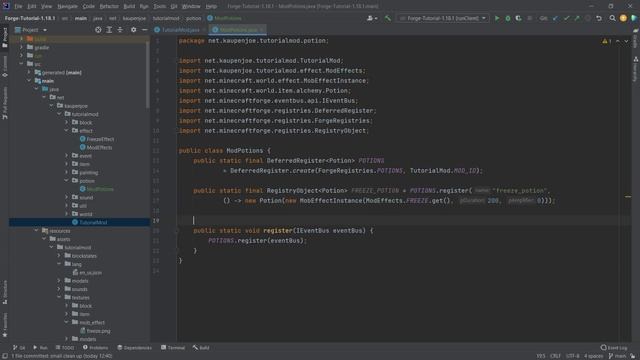Viewport: 640px width, 360px height.
Task: Open Search Everywhere magnifier icon
Action: click(612, 18)
